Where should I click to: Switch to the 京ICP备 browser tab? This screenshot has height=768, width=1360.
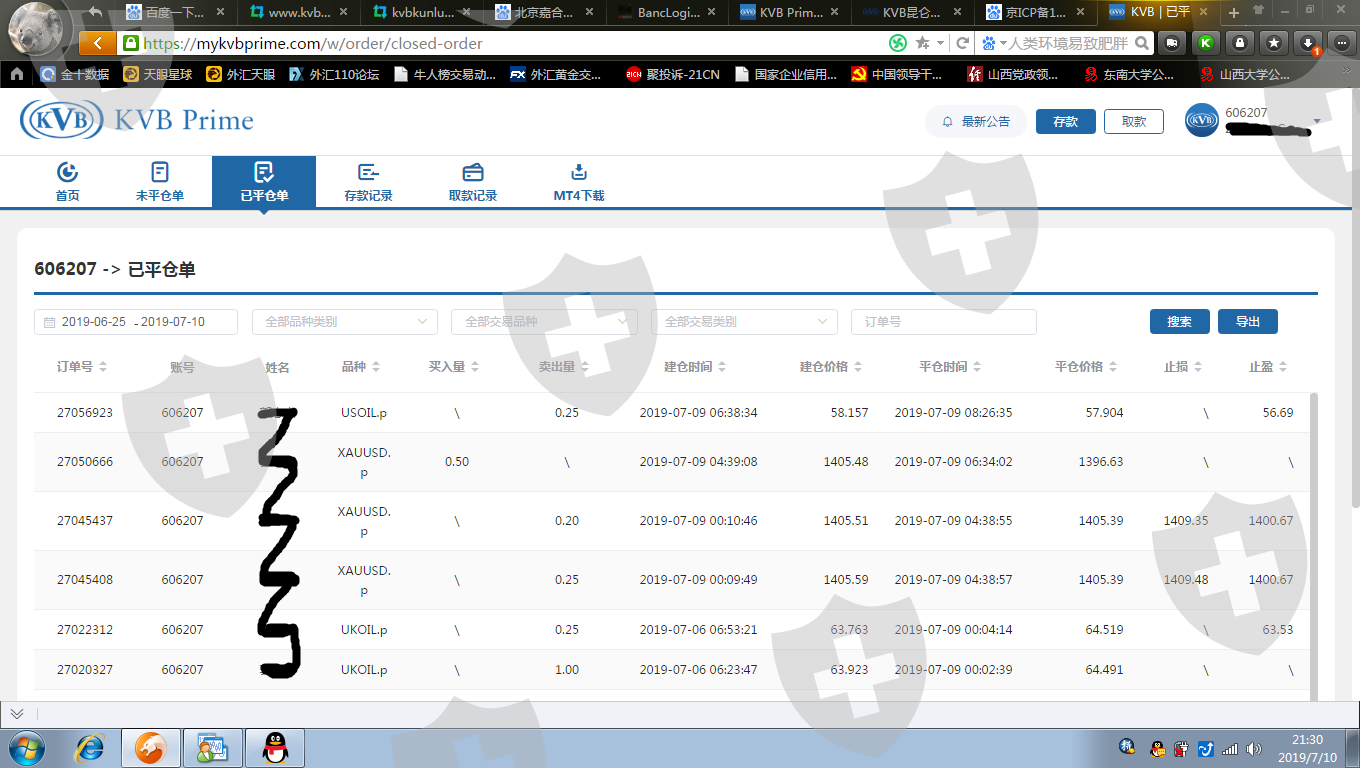(1037, 13)
